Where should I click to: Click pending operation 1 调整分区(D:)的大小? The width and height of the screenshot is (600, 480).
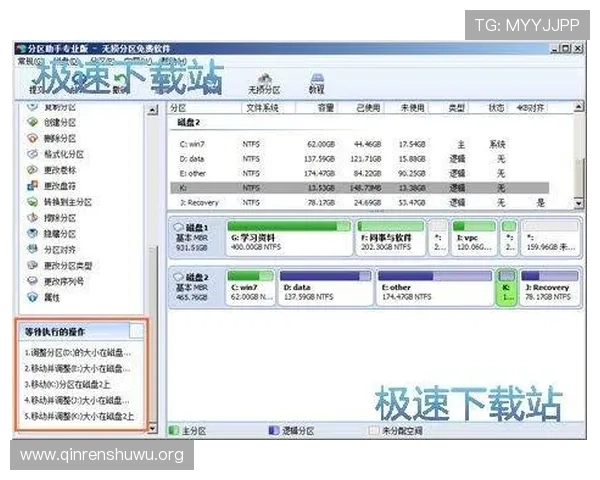pyautogui.click(x=78, y=353)
